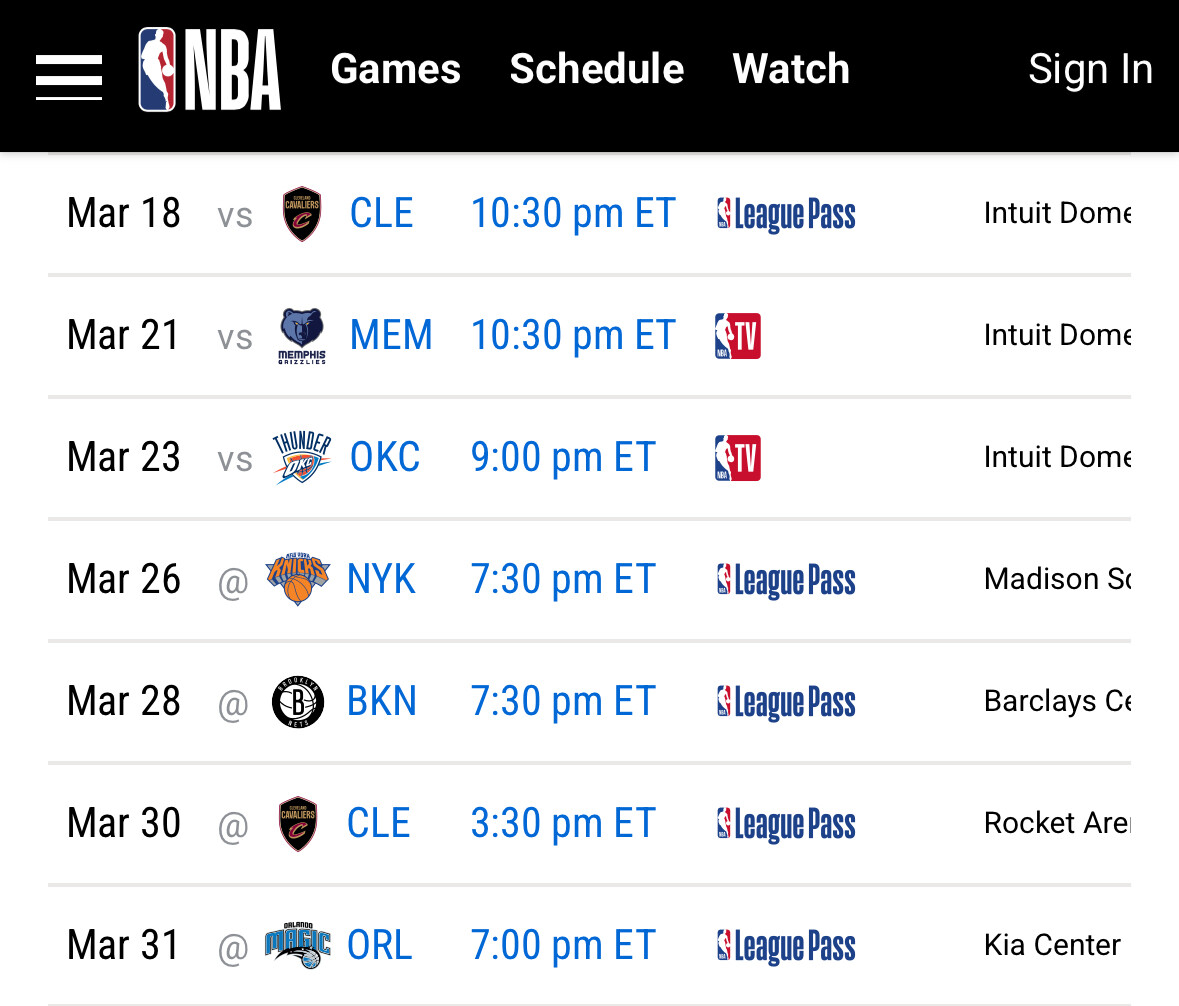
Task: Click 7:30 pm ET link for BKN game
Action: pyautogui.click(x=563, y=701)
